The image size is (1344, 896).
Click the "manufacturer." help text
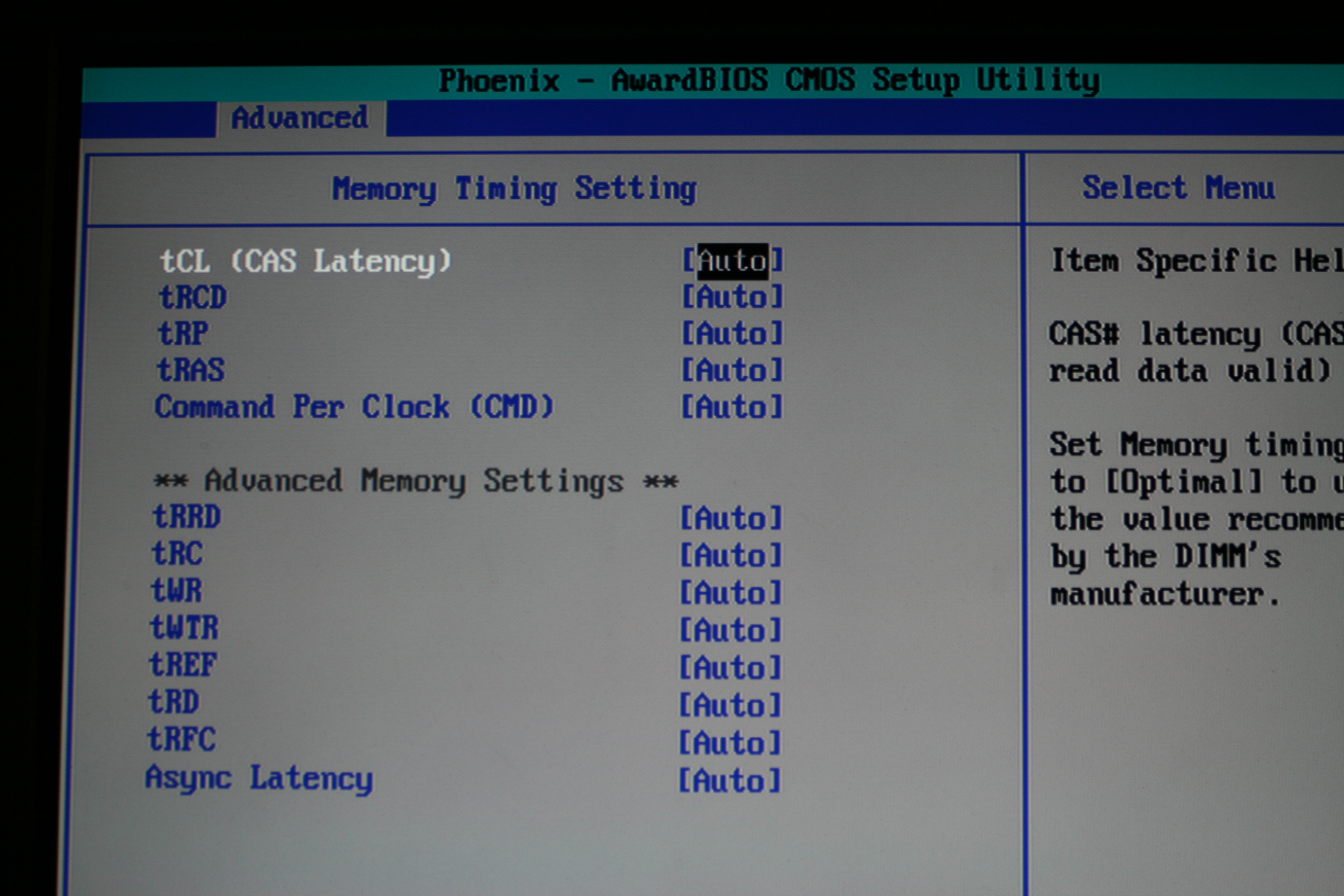click(1165, 594)
